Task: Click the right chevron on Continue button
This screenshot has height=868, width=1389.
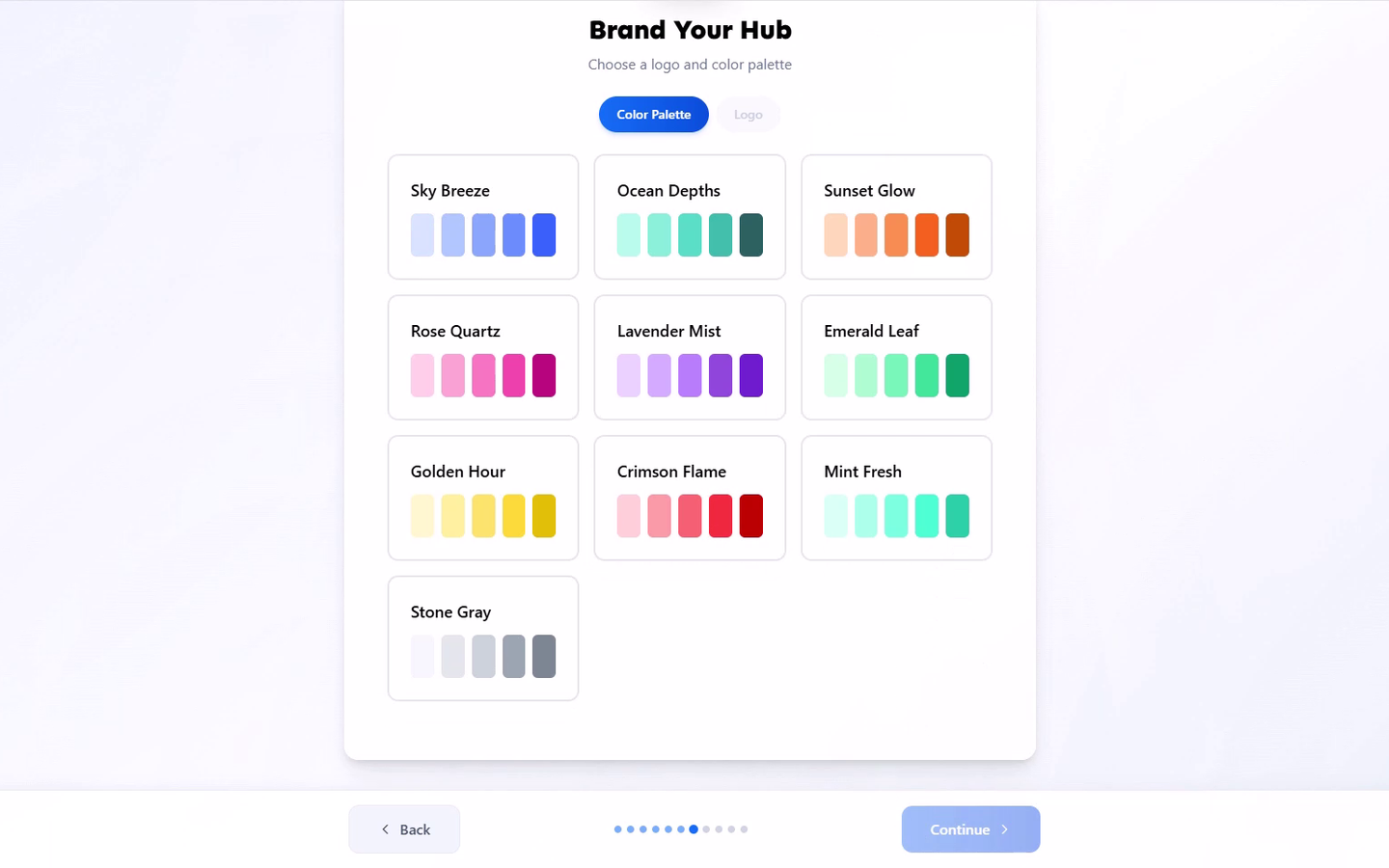Action: coord(1004,829)
